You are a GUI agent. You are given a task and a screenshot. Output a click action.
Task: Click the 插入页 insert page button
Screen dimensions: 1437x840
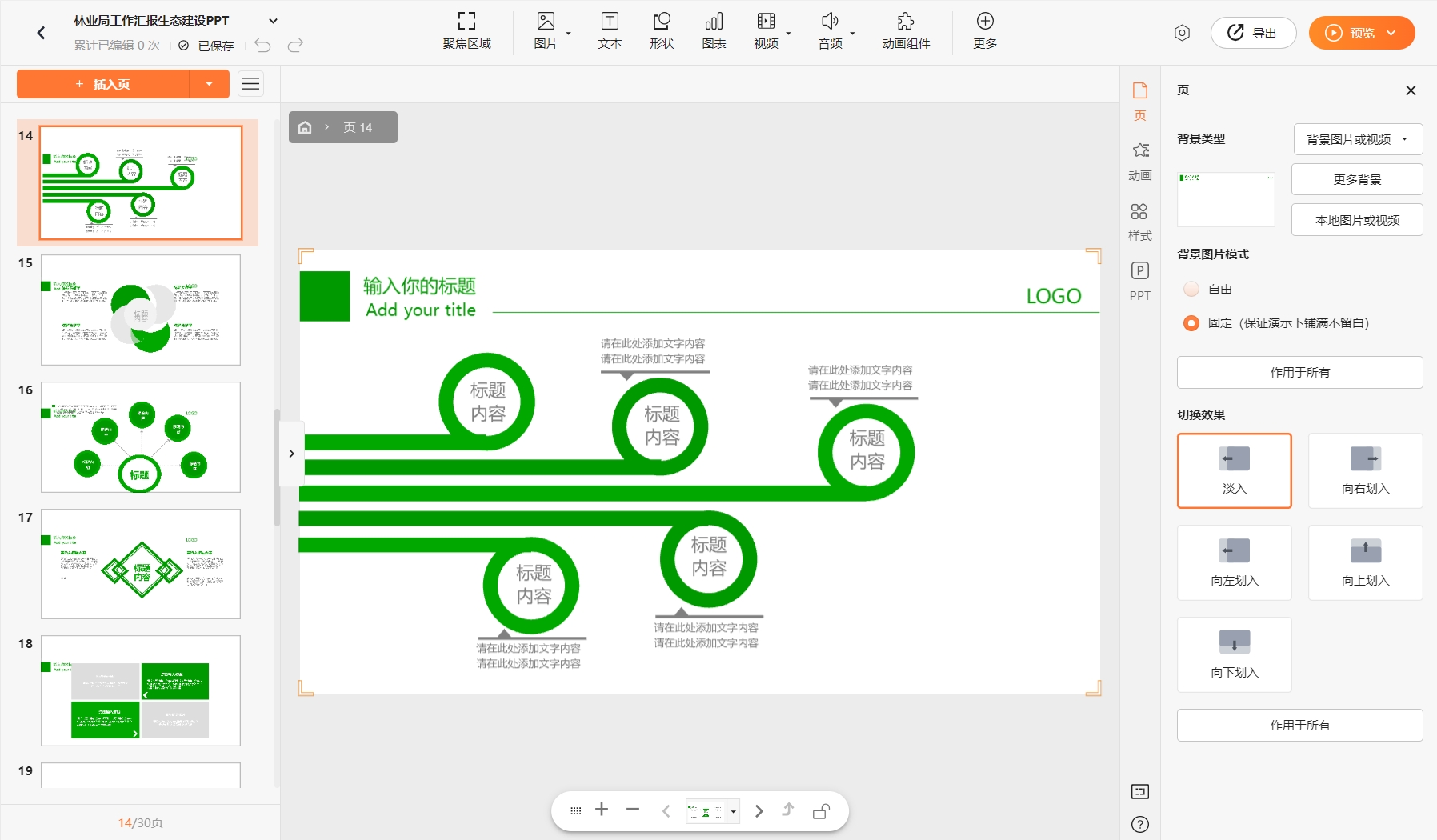click(x=103, y=84)
